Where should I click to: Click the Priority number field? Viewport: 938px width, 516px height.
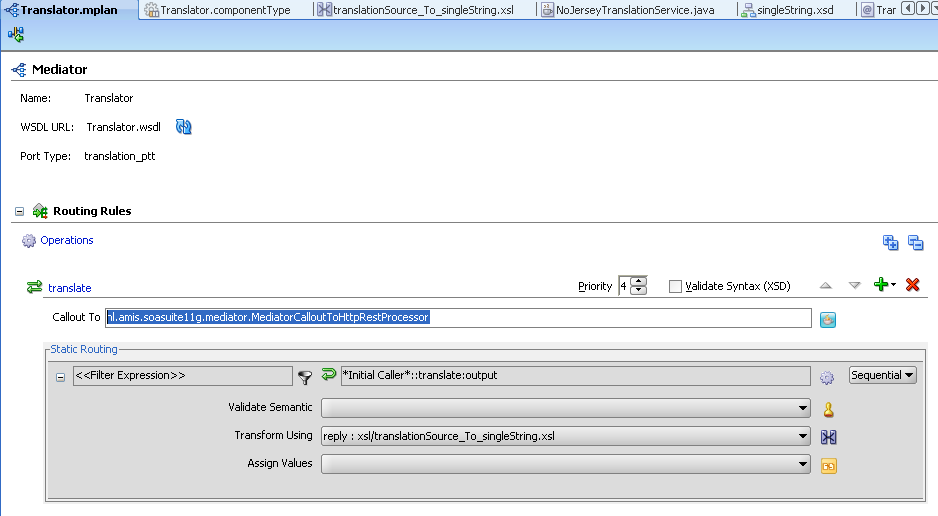tap(625, 286)
